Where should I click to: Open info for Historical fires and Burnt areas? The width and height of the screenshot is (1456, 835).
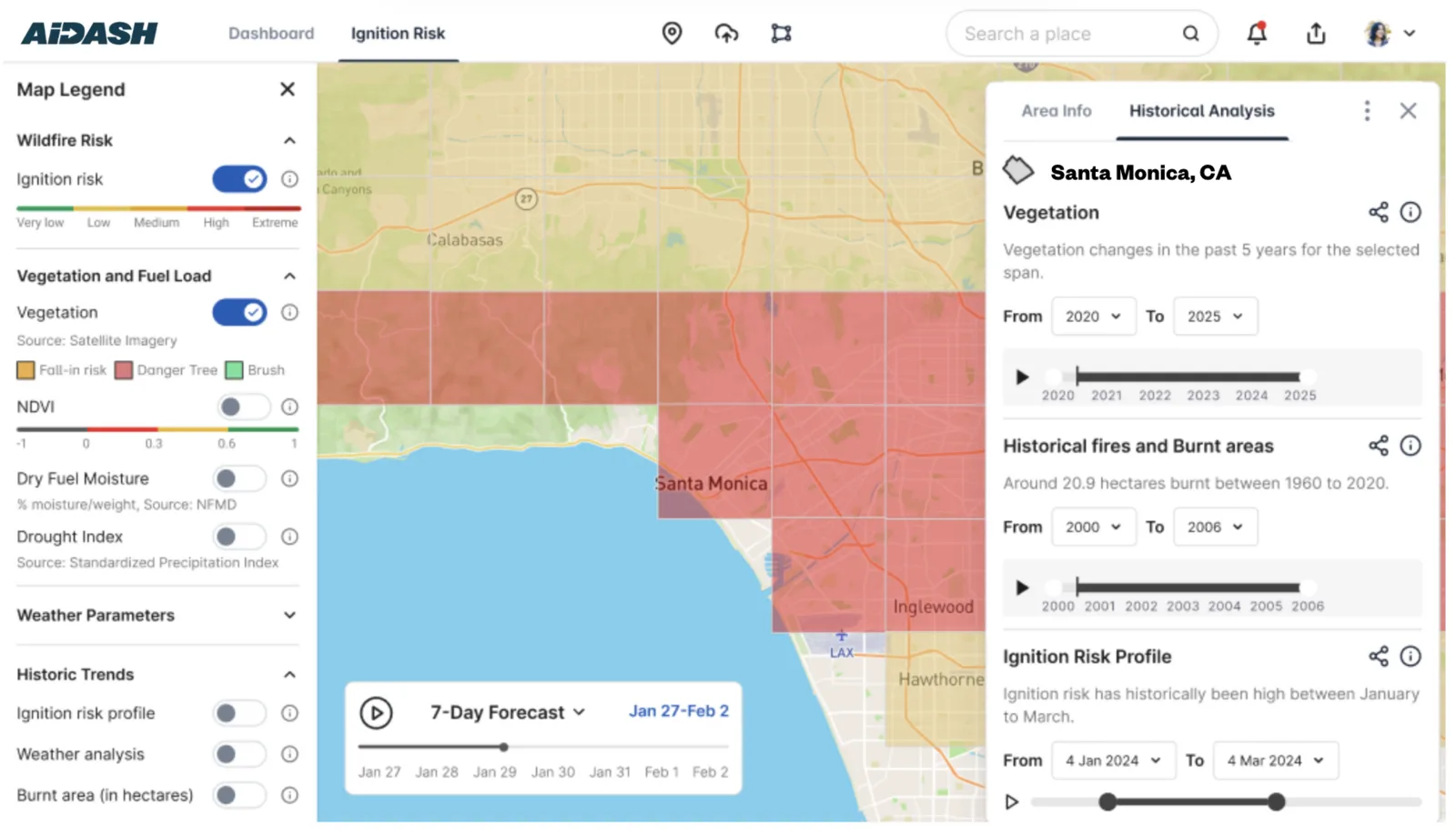coord(1410,446)
